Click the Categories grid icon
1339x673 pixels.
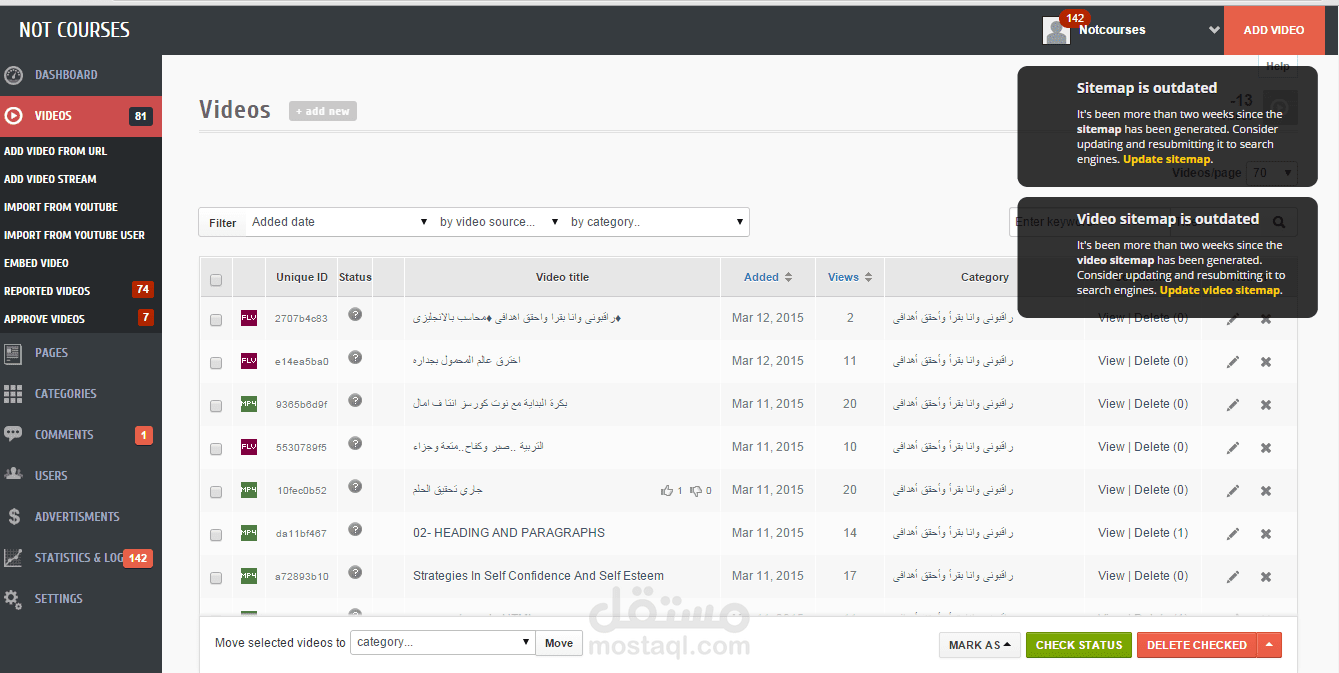(13, 394)
